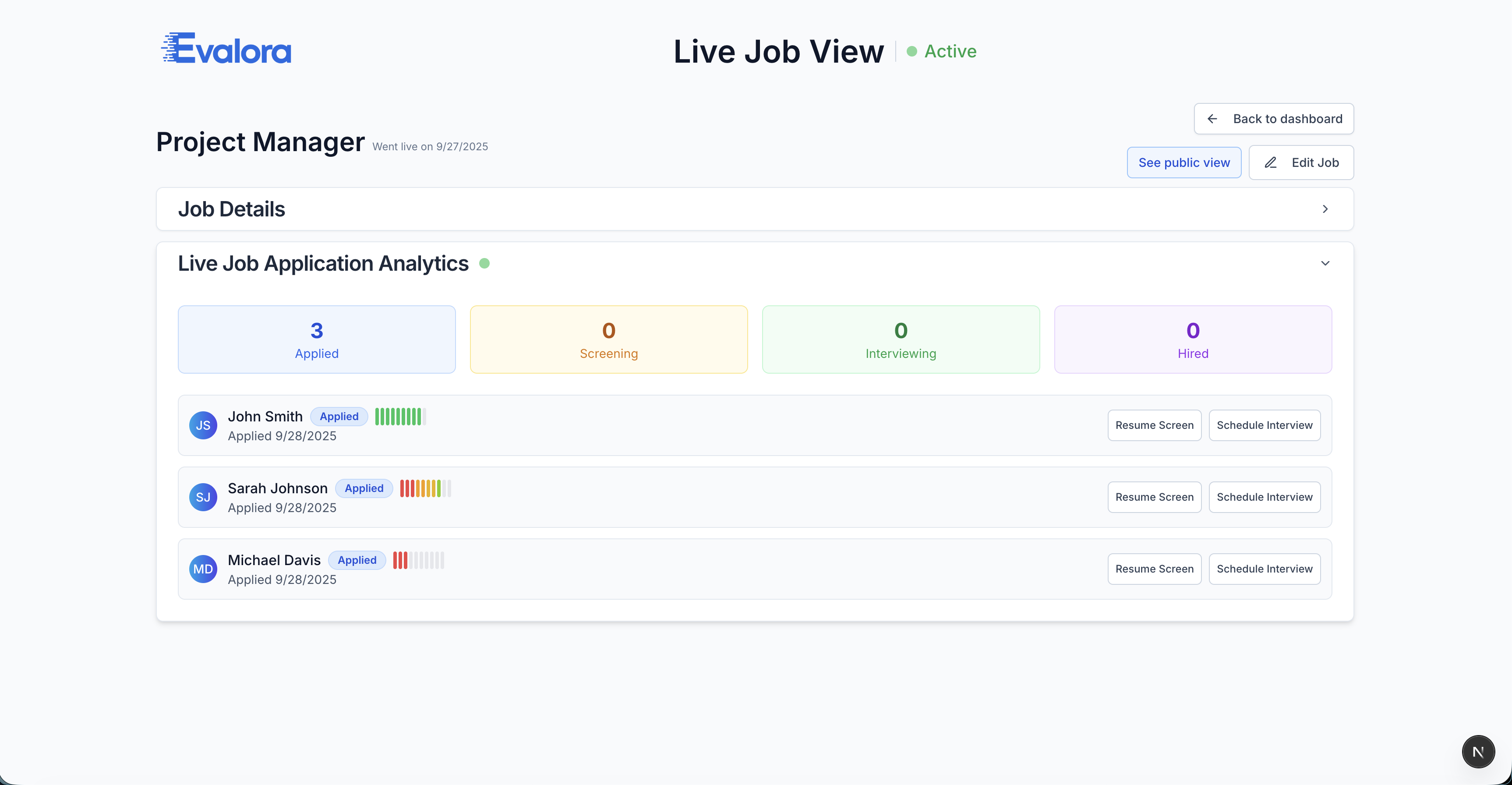Click Michael Davis's Applied status badge
The height and width of the screenshot is (785, 1512).
click(x=357, y=560)
